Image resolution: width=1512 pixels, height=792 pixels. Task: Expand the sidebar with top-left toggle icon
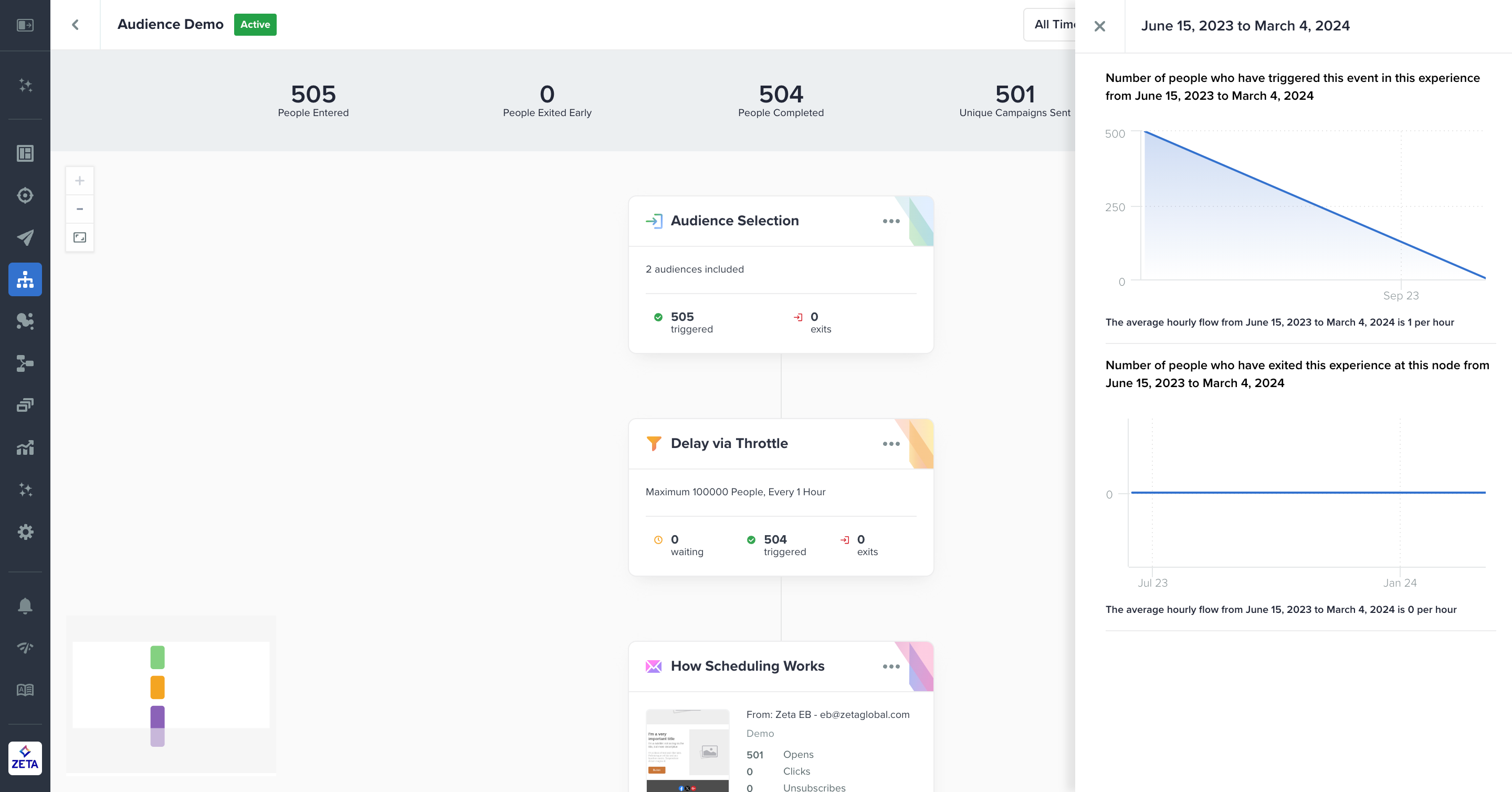point(25,25)
